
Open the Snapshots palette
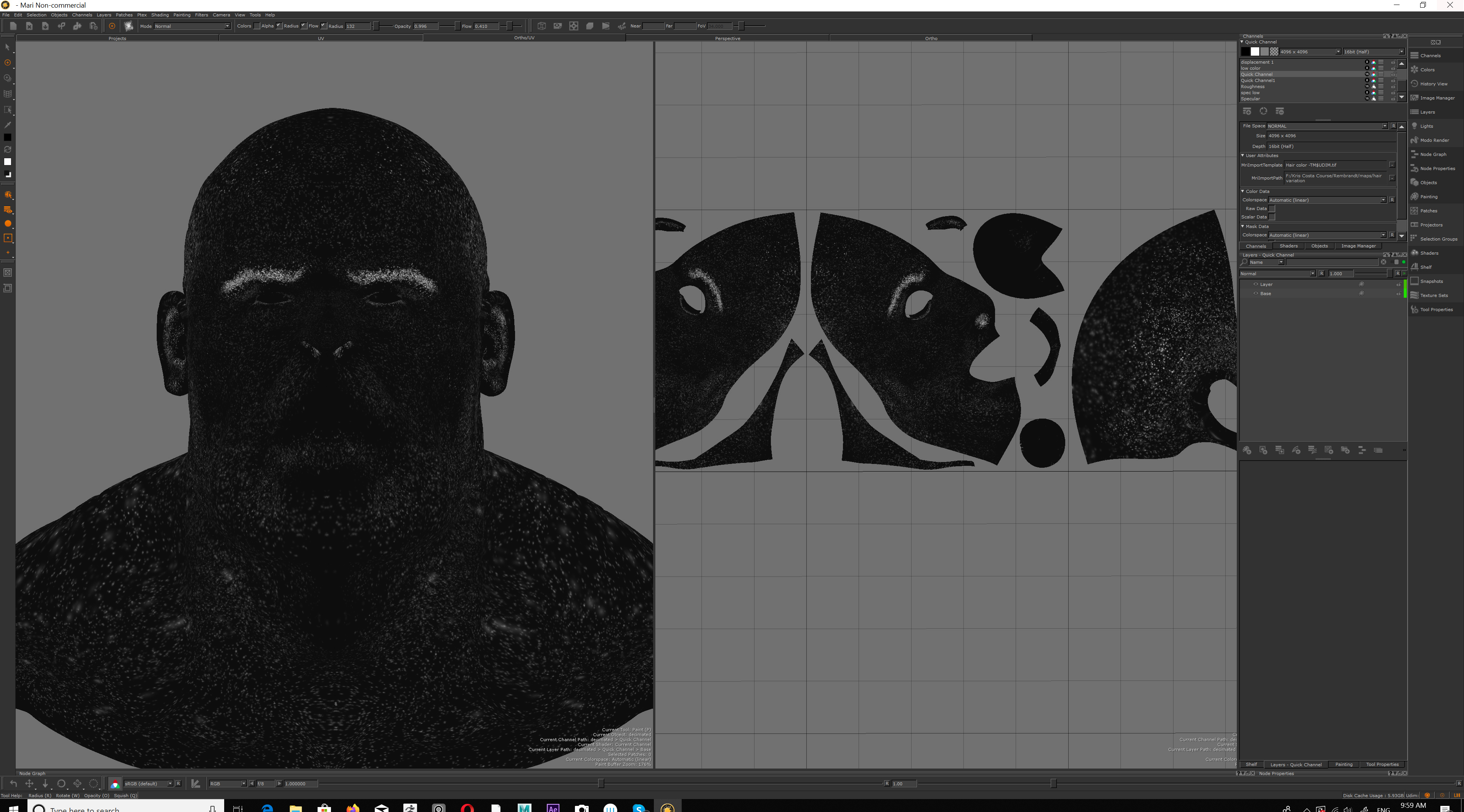[x=1431, y=281]
